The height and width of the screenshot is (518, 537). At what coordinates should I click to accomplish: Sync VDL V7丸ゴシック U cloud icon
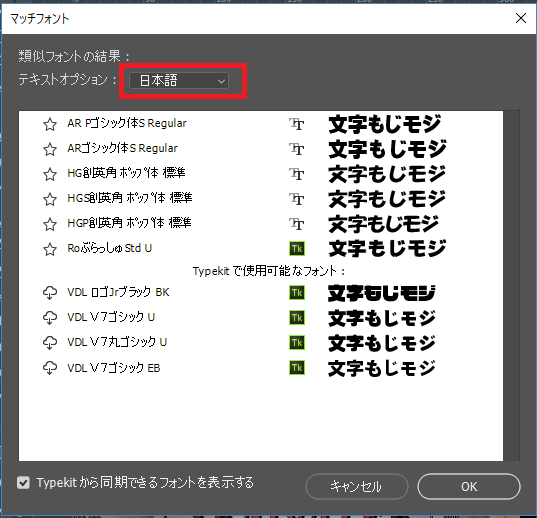(x=50, y=343)
